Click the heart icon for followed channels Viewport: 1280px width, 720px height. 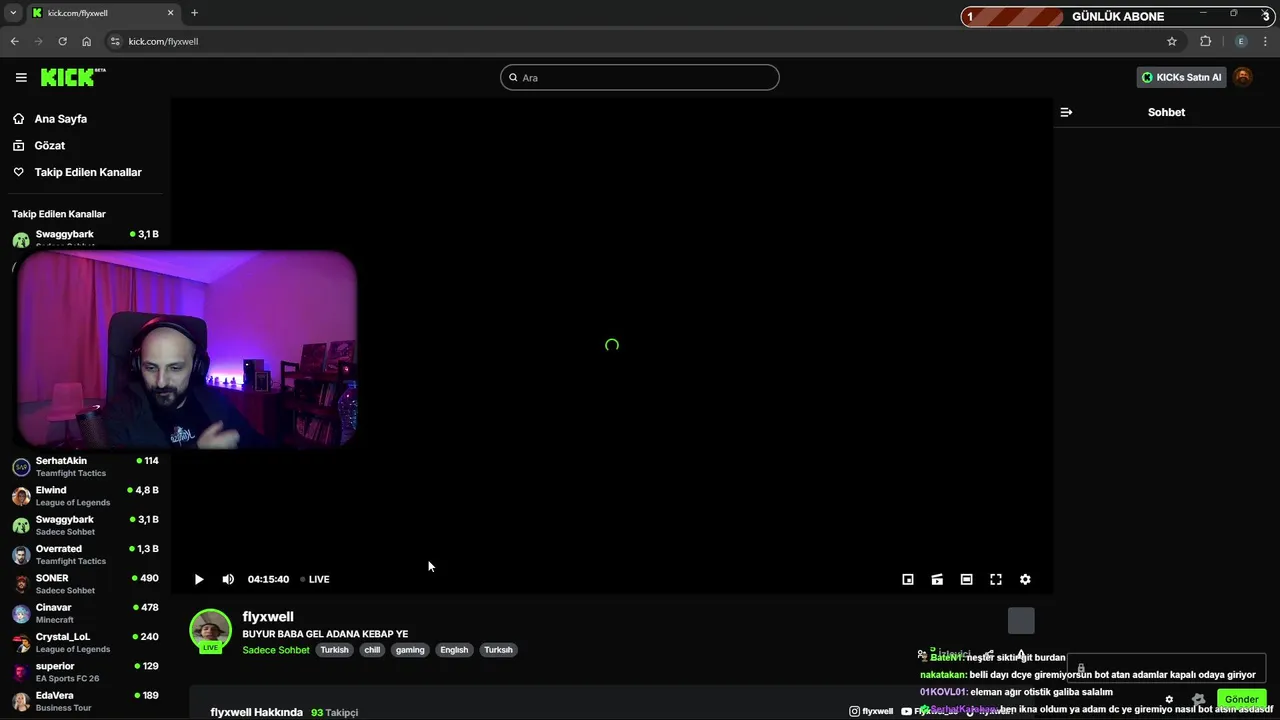(x=19, y=172)
